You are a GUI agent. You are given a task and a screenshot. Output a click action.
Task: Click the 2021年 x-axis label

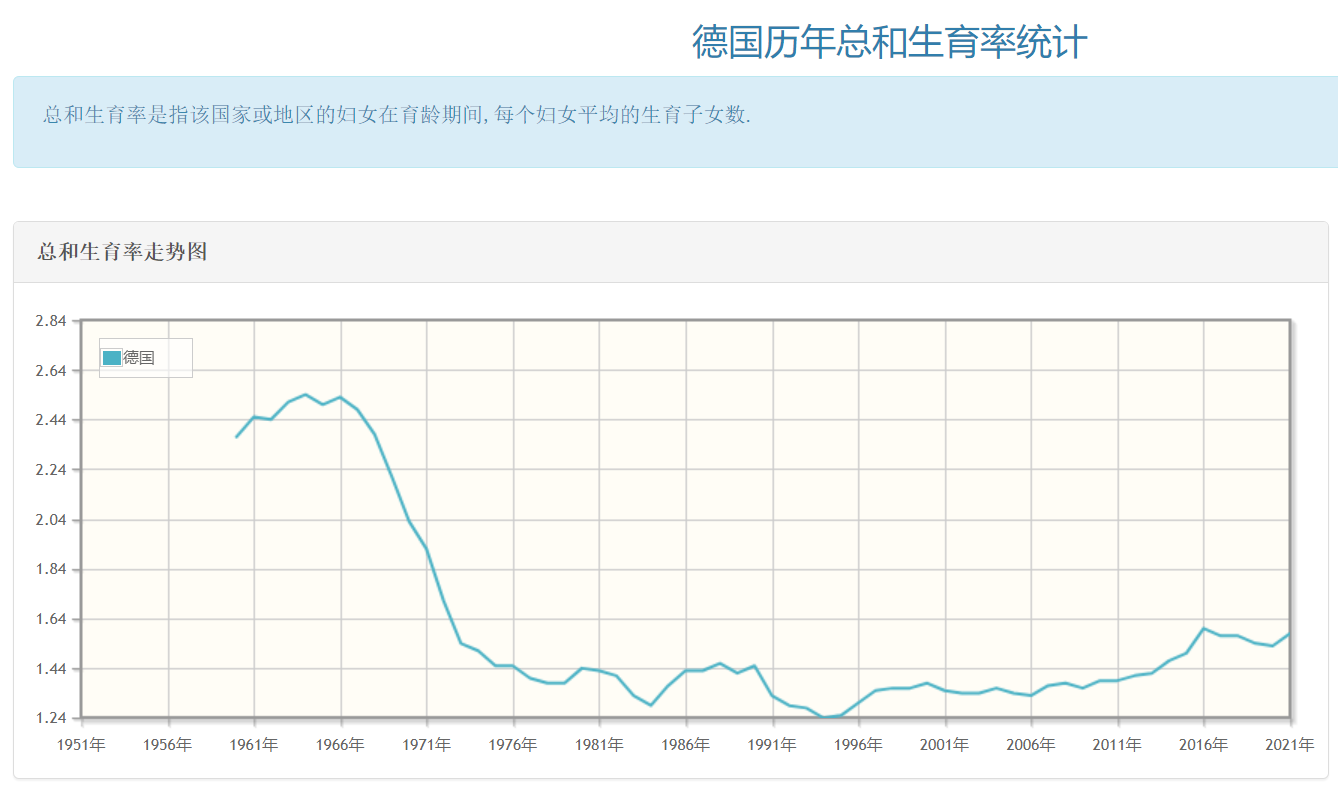click(1290, 745)
